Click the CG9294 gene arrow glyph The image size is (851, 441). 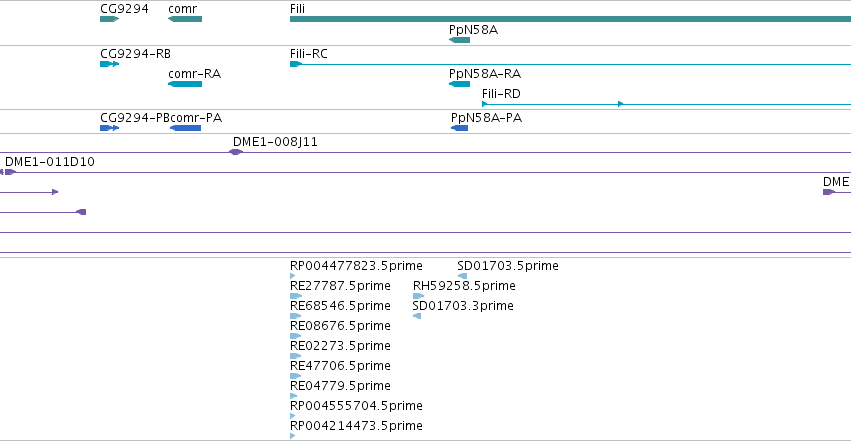[109, 19]
